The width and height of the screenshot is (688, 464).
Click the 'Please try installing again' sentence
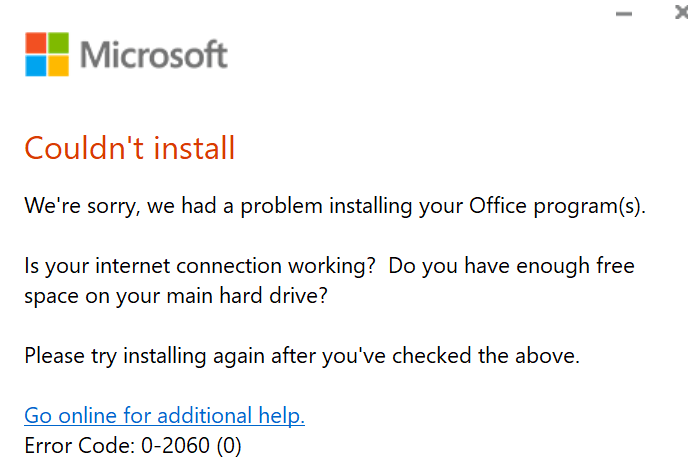pos(301,355)
